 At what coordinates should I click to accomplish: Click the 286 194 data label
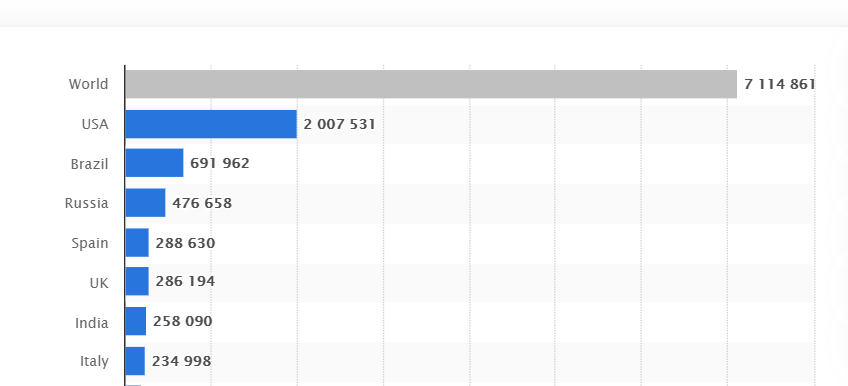tap(185, 281)
